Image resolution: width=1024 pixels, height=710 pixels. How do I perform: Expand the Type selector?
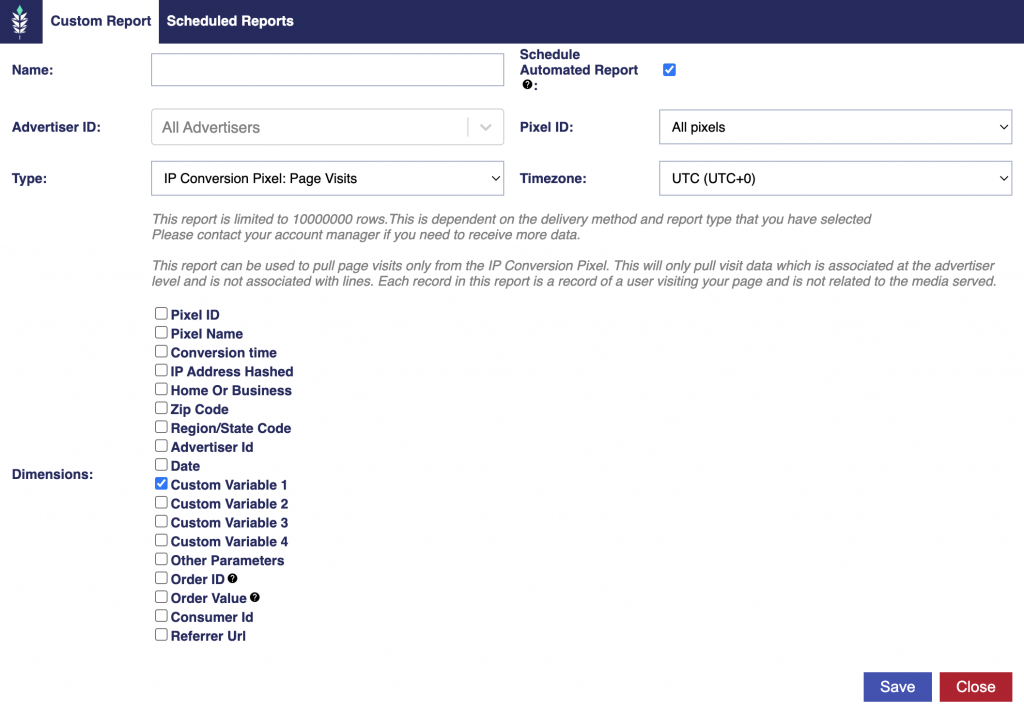coord(327,178)
